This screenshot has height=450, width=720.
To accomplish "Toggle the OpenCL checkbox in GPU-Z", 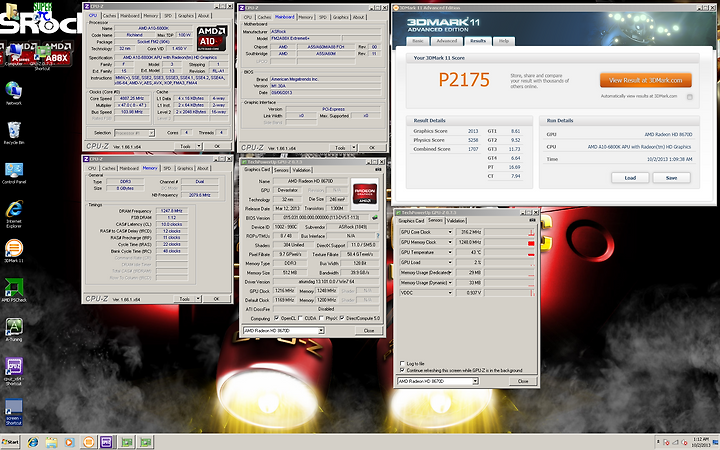I will [276, 318].
